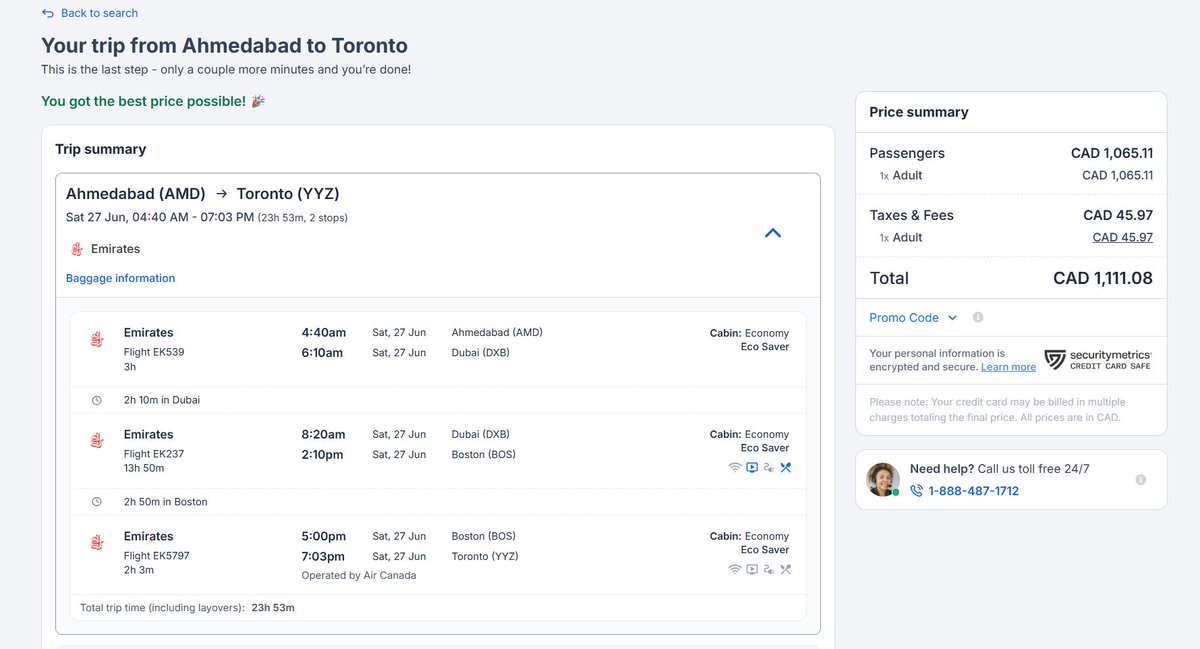Click the 'Trip summary' section heading
1200x649 pixels.
point(101,149)
